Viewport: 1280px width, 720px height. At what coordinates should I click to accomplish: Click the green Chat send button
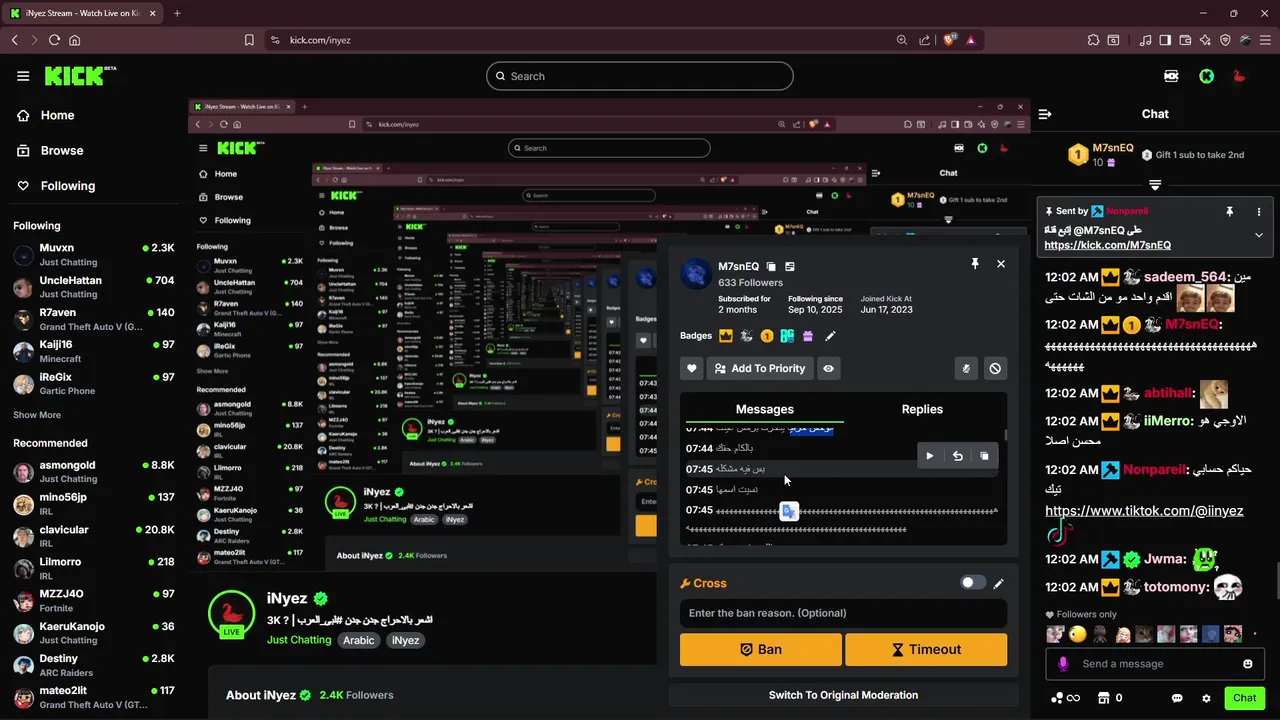1245,698
